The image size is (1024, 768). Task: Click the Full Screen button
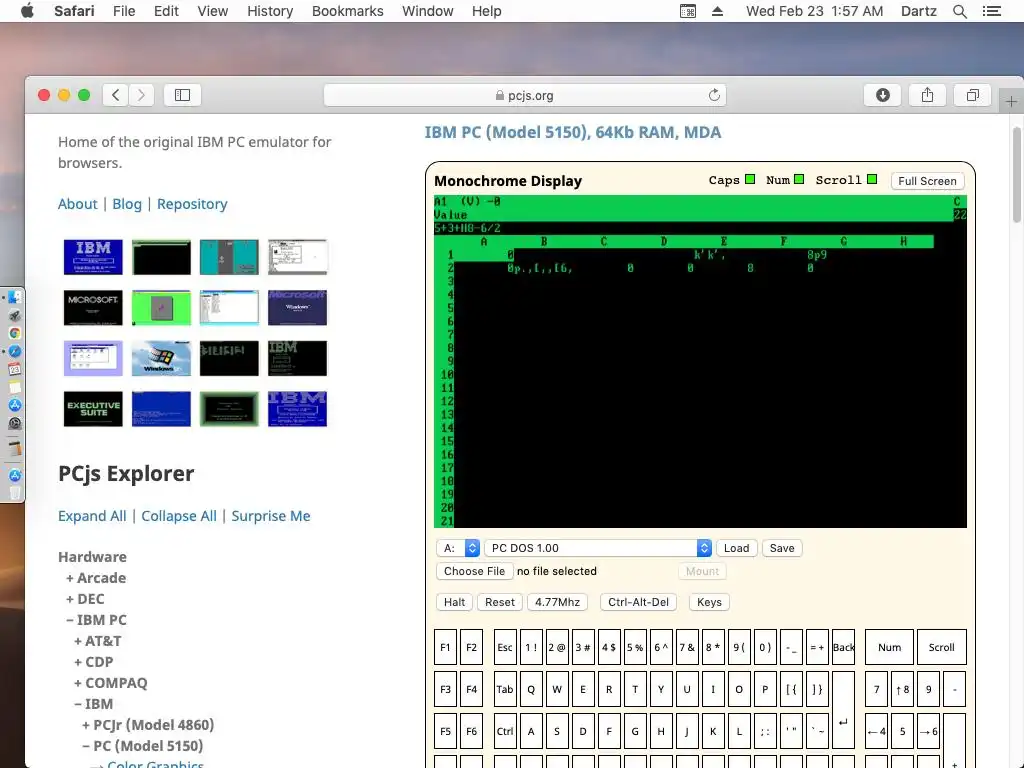927,181
